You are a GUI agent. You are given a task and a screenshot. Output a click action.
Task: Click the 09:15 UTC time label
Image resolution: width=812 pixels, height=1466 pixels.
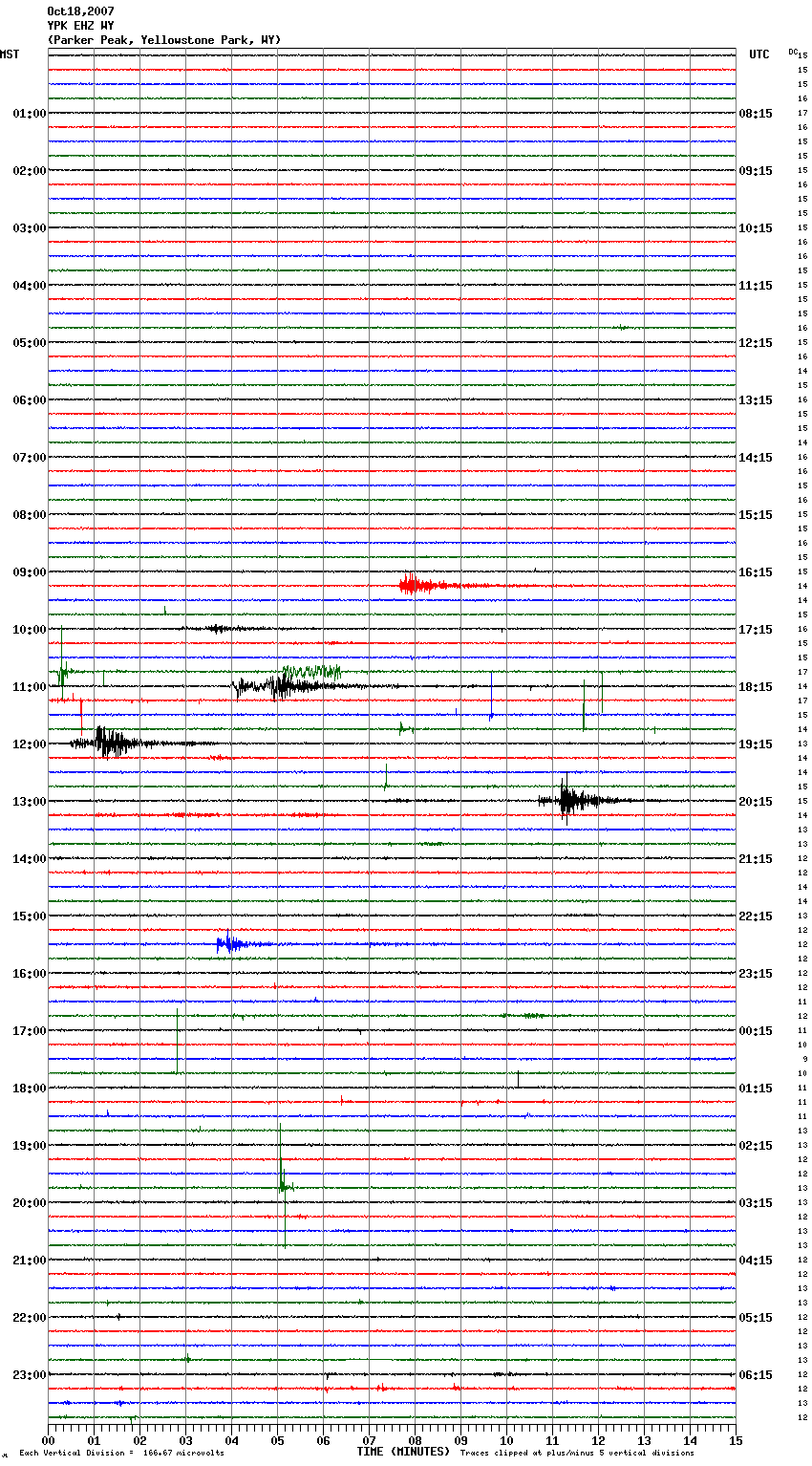(x=756, y=171)
